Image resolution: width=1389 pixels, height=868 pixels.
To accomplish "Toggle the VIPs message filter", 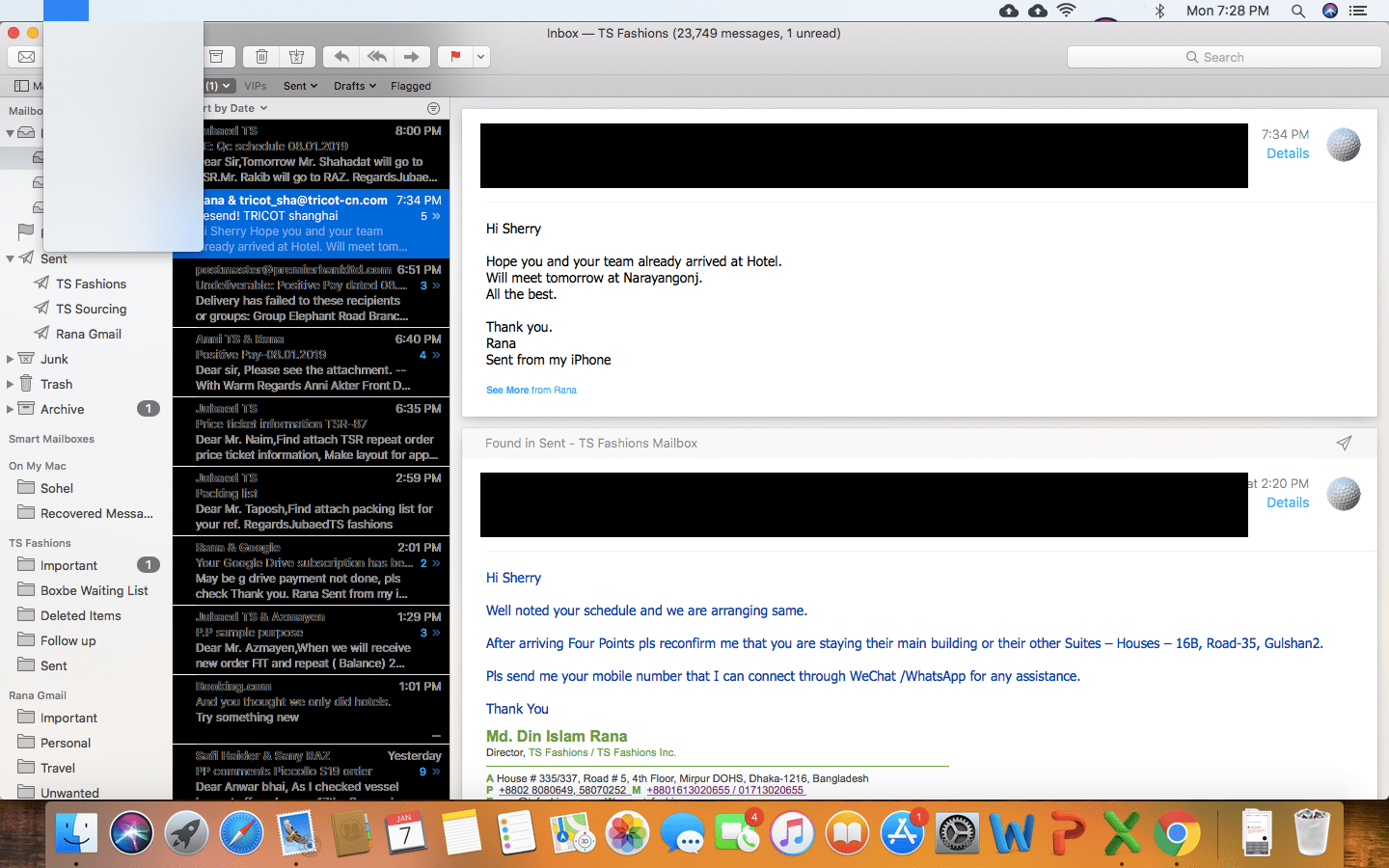I will click(x=255, y=86).
